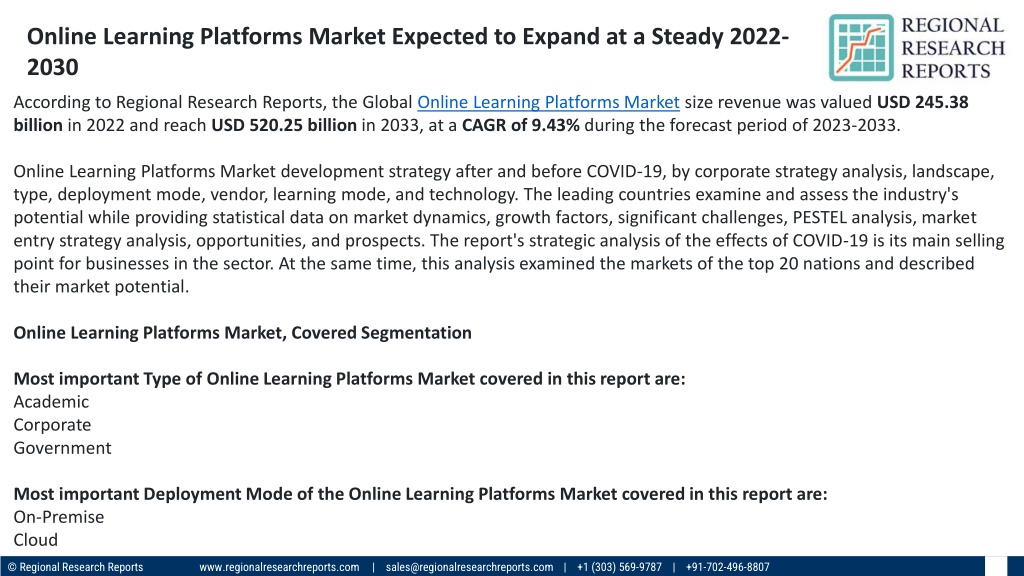Select the text 'USD 245.38 billion'
Viewport: 1024px width, 576px height.
[491, 114]
